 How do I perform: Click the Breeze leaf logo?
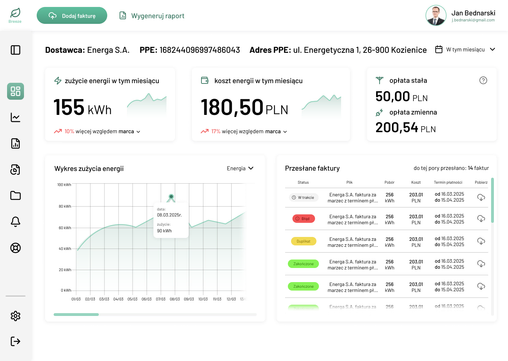(x=15, y=14)
